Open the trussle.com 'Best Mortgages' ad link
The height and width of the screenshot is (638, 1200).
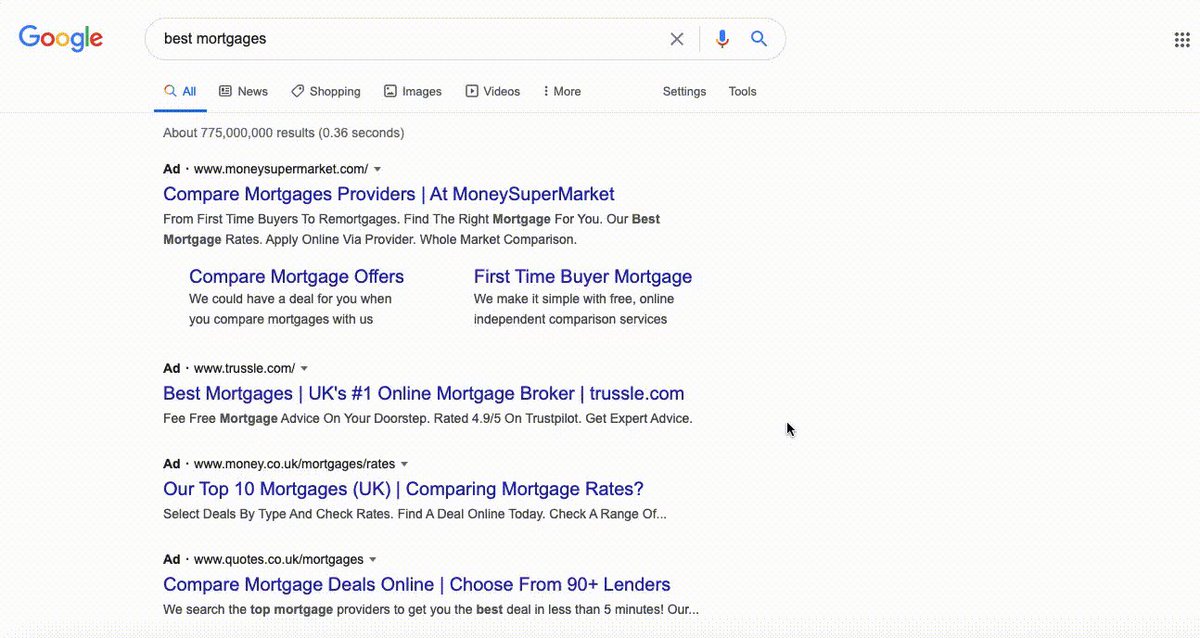(424, 393)
